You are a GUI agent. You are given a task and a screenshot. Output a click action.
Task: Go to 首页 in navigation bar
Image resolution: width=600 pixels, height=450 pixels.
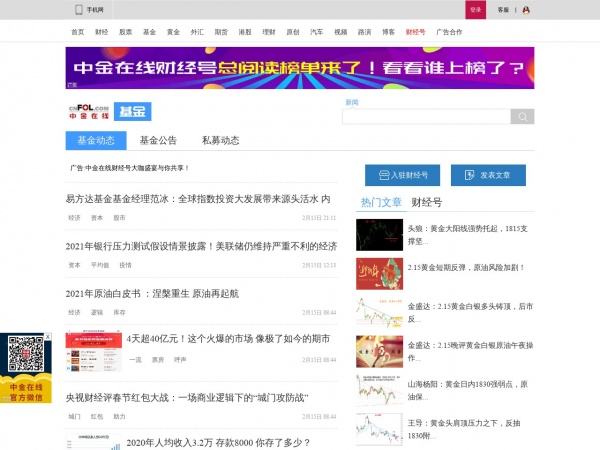coord(78,32)
